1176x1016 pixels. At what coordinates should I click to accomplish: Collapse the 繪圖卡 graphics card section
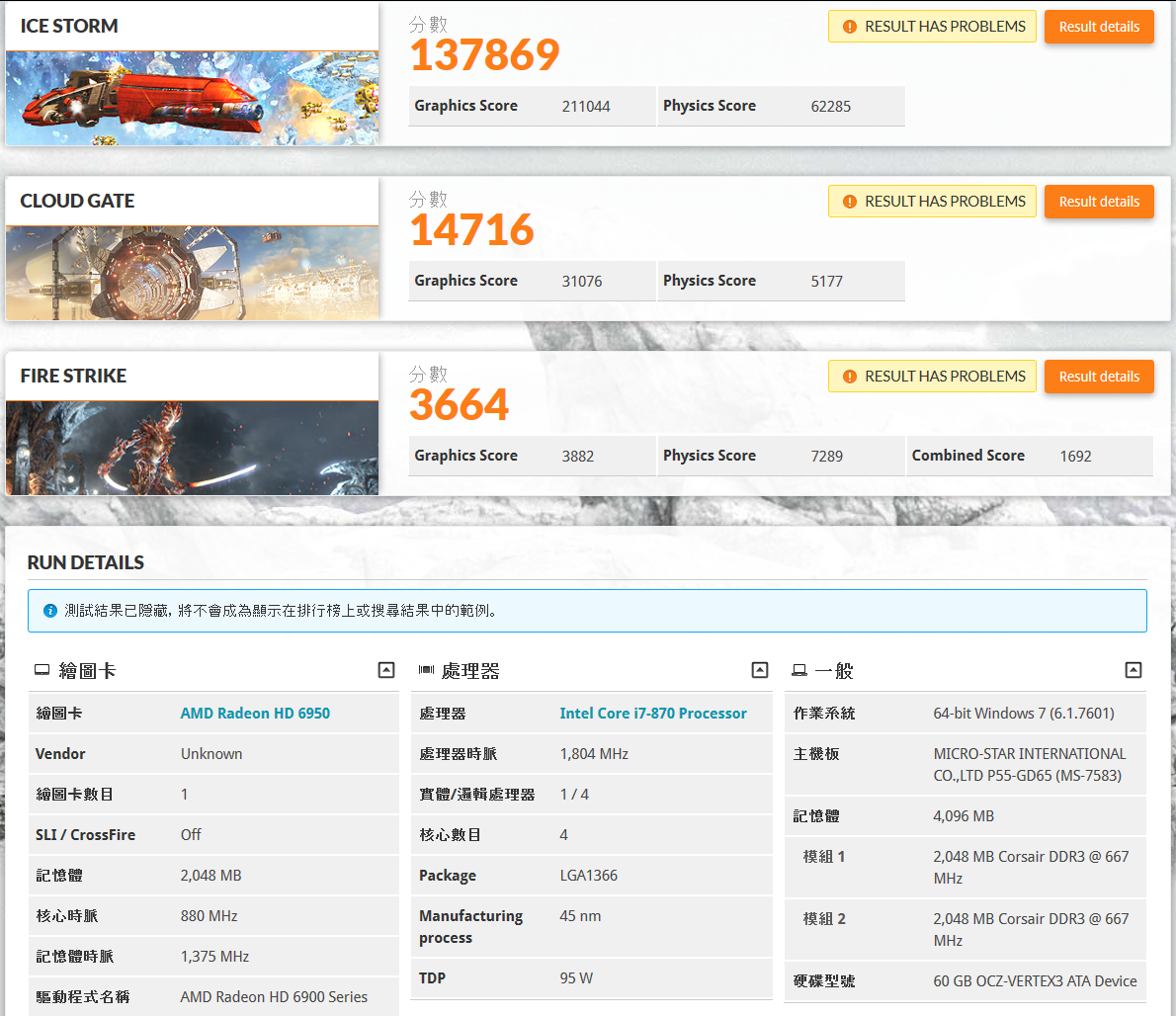(386, 670)
